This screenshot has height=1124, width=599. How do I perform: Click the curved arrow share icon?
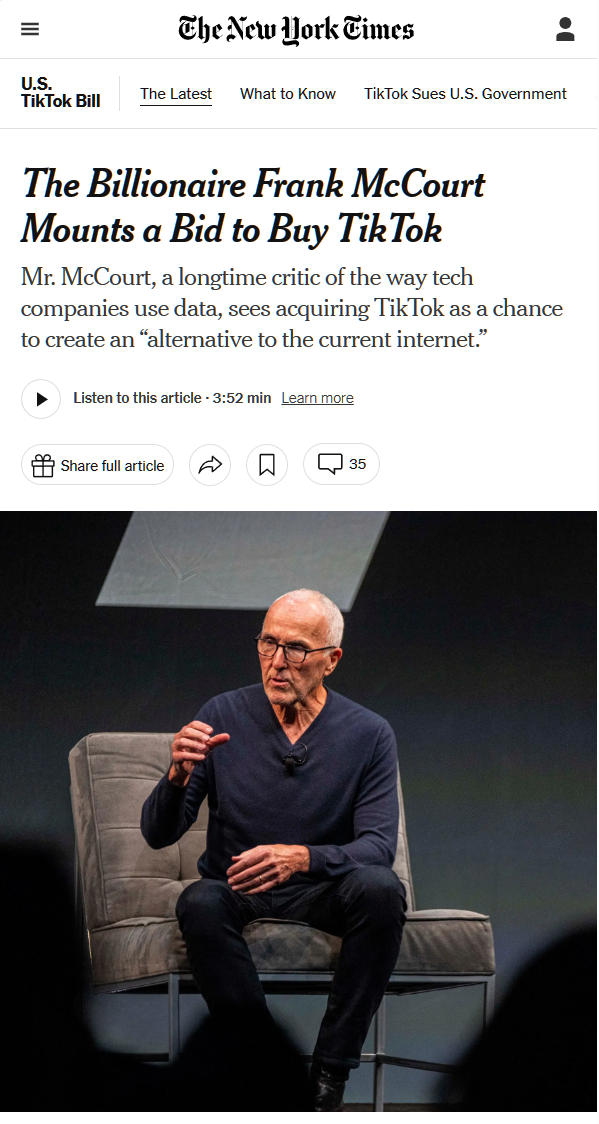click(x=210, y=465)
